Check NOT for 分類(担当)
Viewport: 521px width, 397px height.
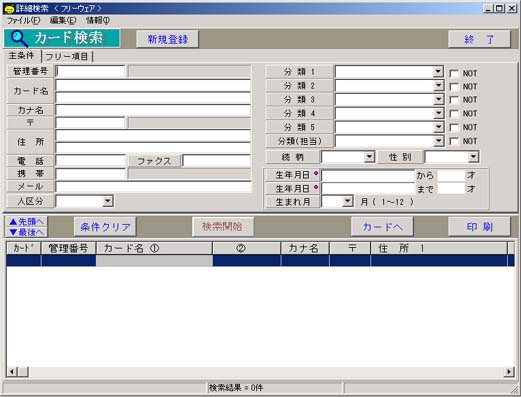pos(454,141)
